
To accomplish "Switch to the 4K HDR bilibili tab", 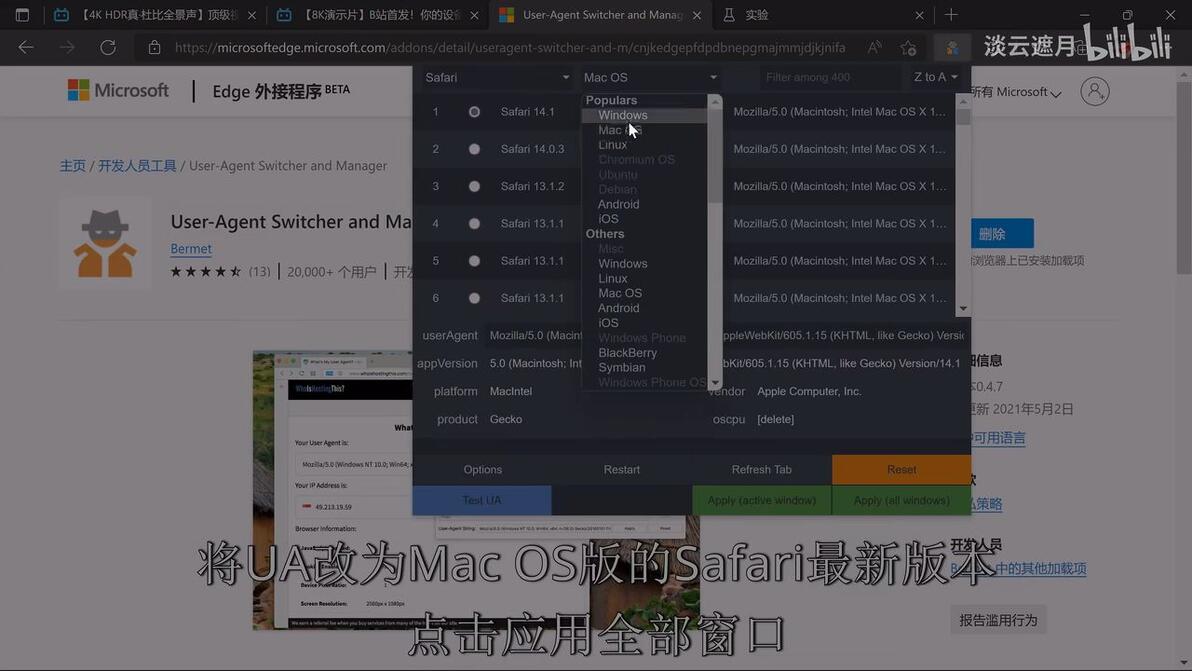I will (156, 15).
